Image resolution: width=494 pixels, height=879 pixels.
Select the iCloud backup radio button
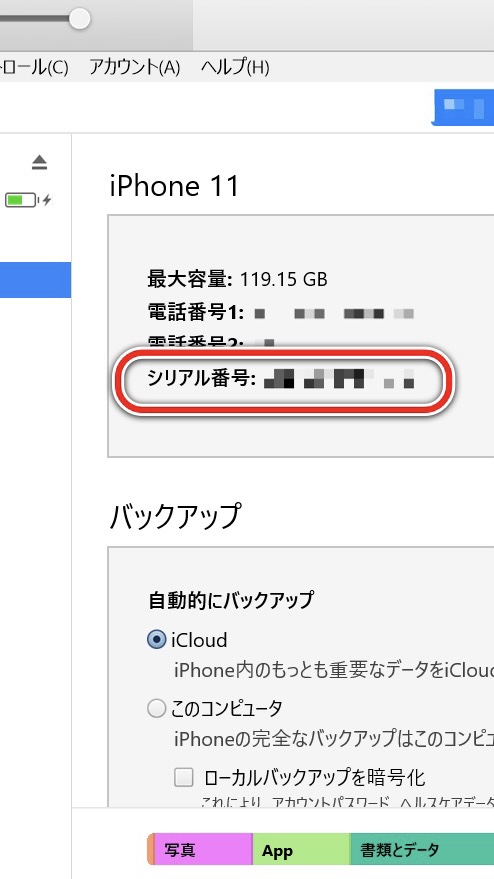click(156, 640)
